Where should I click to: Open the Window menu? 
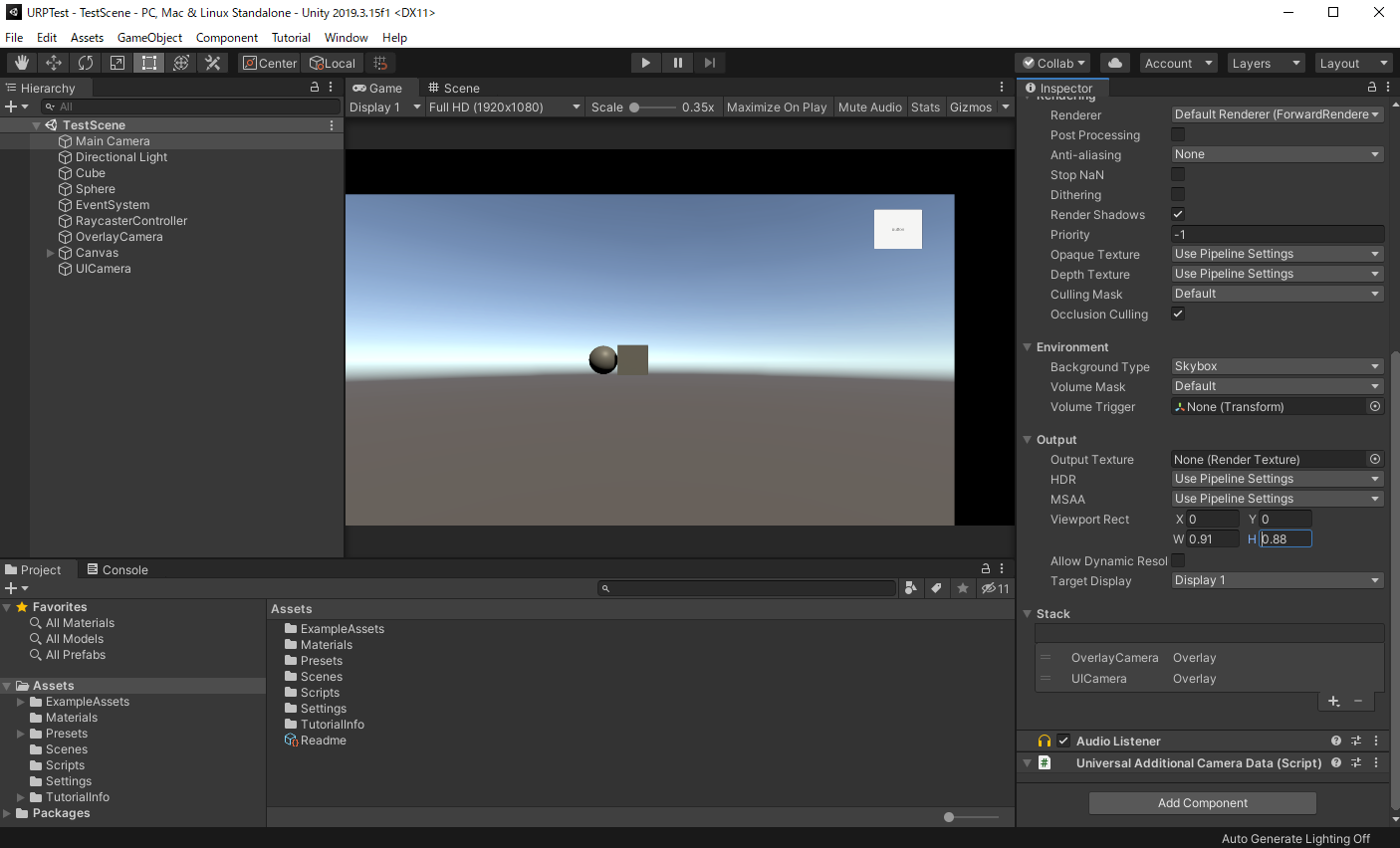346,37
